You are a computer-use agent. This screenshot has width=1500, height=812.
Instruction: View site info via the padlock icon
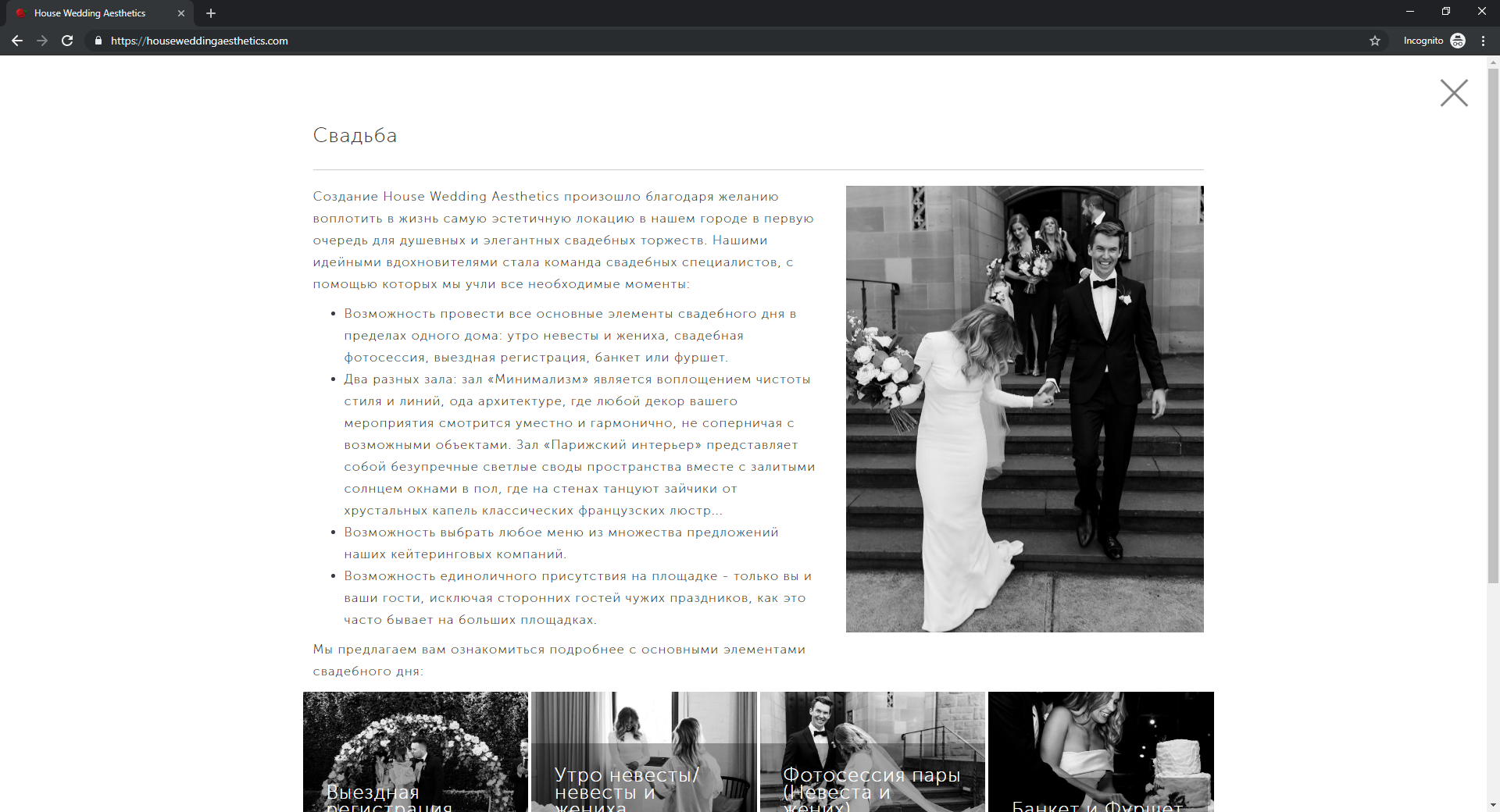[x=98, y=41]
